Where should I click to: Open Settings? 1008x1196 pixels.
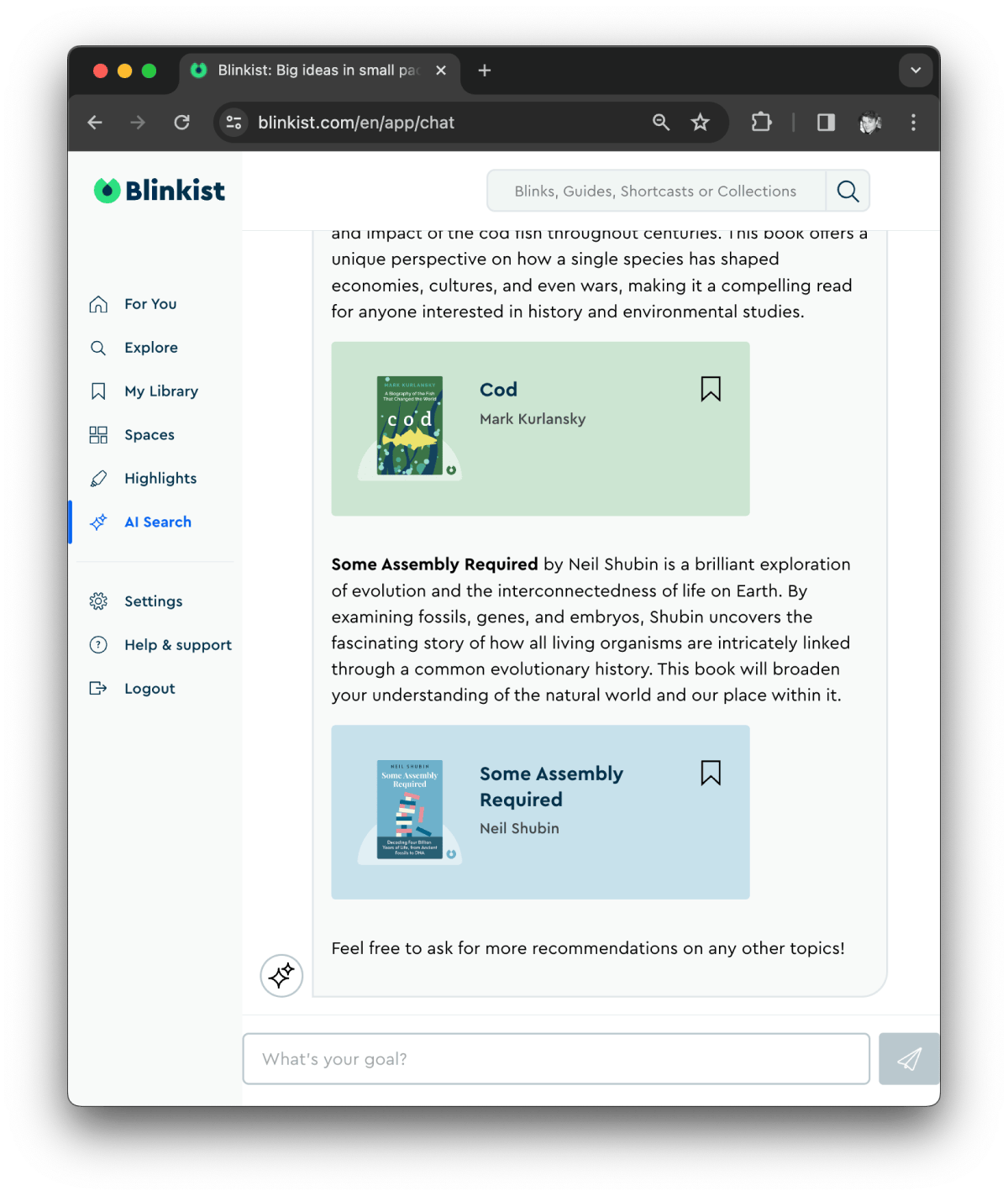pyautogui.click(x=154, y=601)
